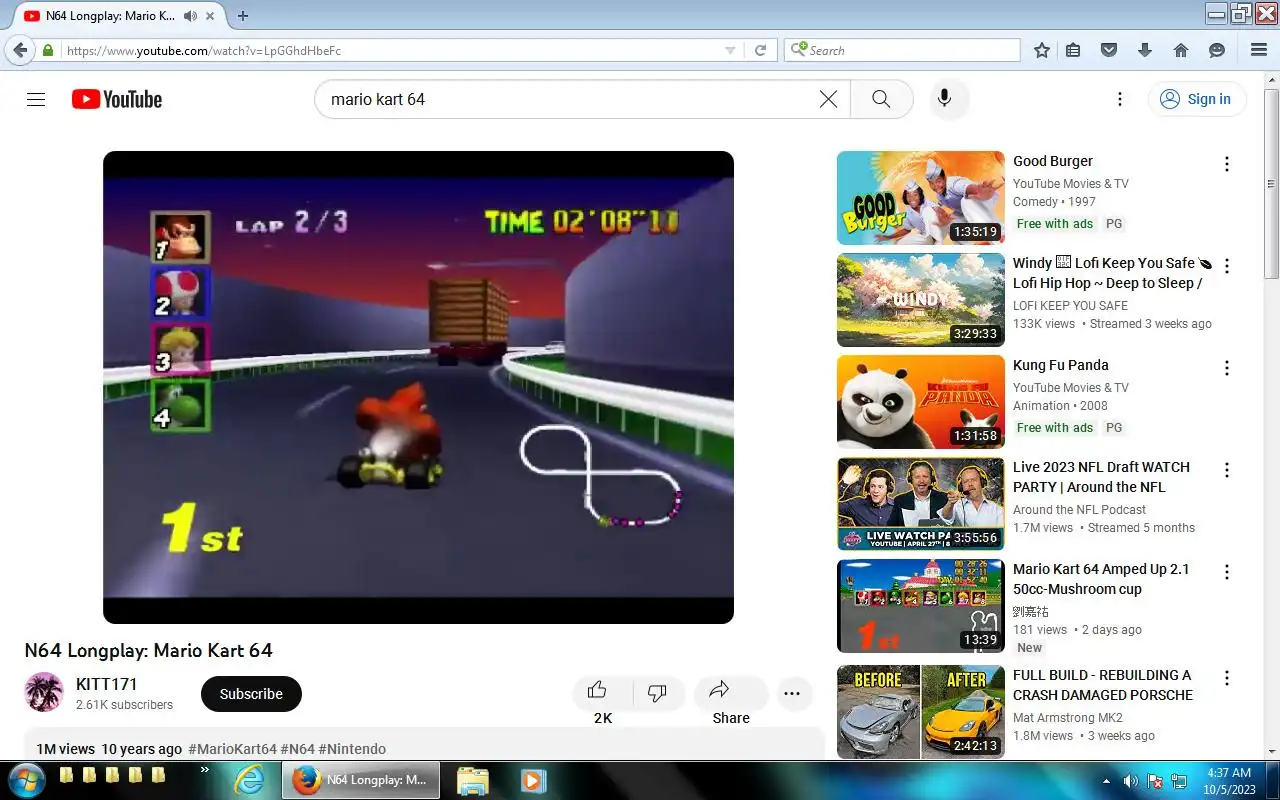Expand taskbar quick launch chevron
The image size is (1280, 800).
(205, 770)
